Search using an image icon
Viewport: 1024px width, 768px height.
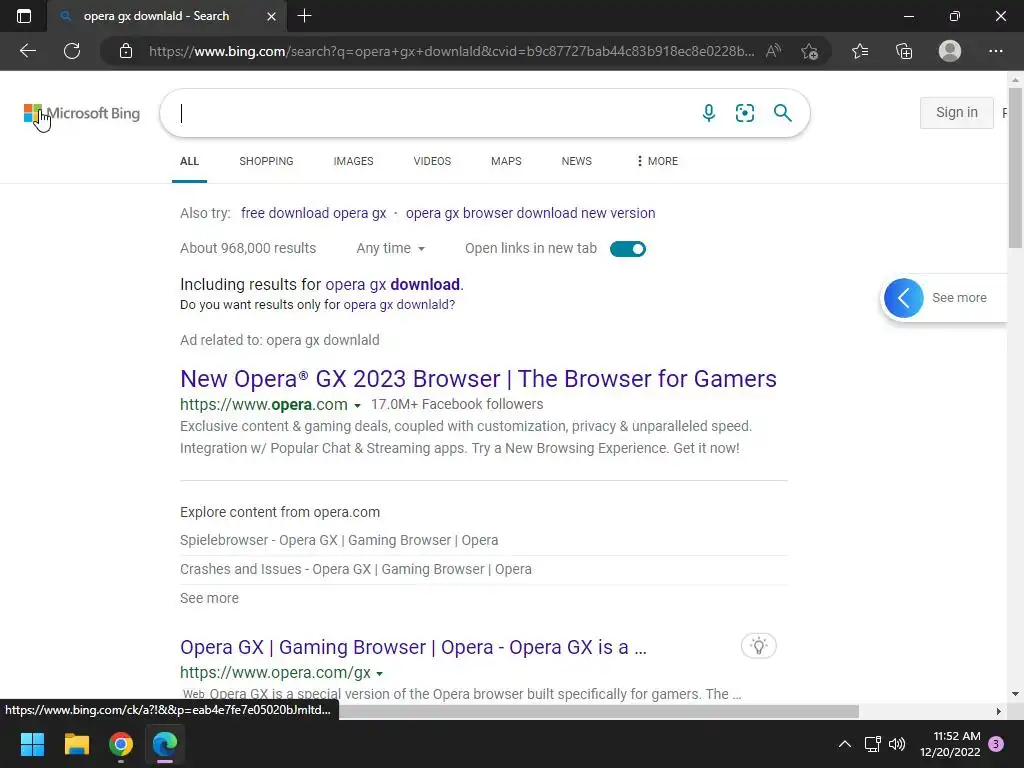pyautogui.click(x=744, y=113)
